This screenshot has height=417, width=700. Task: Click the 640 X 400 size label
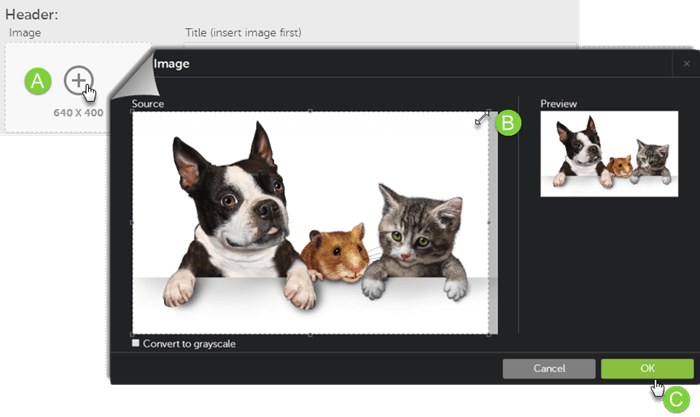coord(78,113)
